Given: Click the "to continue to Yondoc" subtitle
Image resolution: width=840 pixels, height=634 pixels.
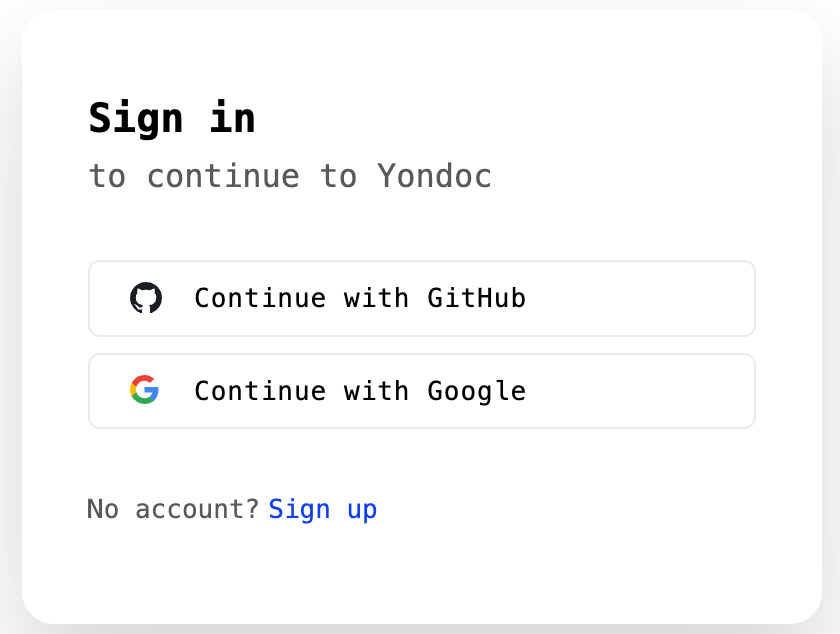Looking at the screenshot, I should pos(290,176).
